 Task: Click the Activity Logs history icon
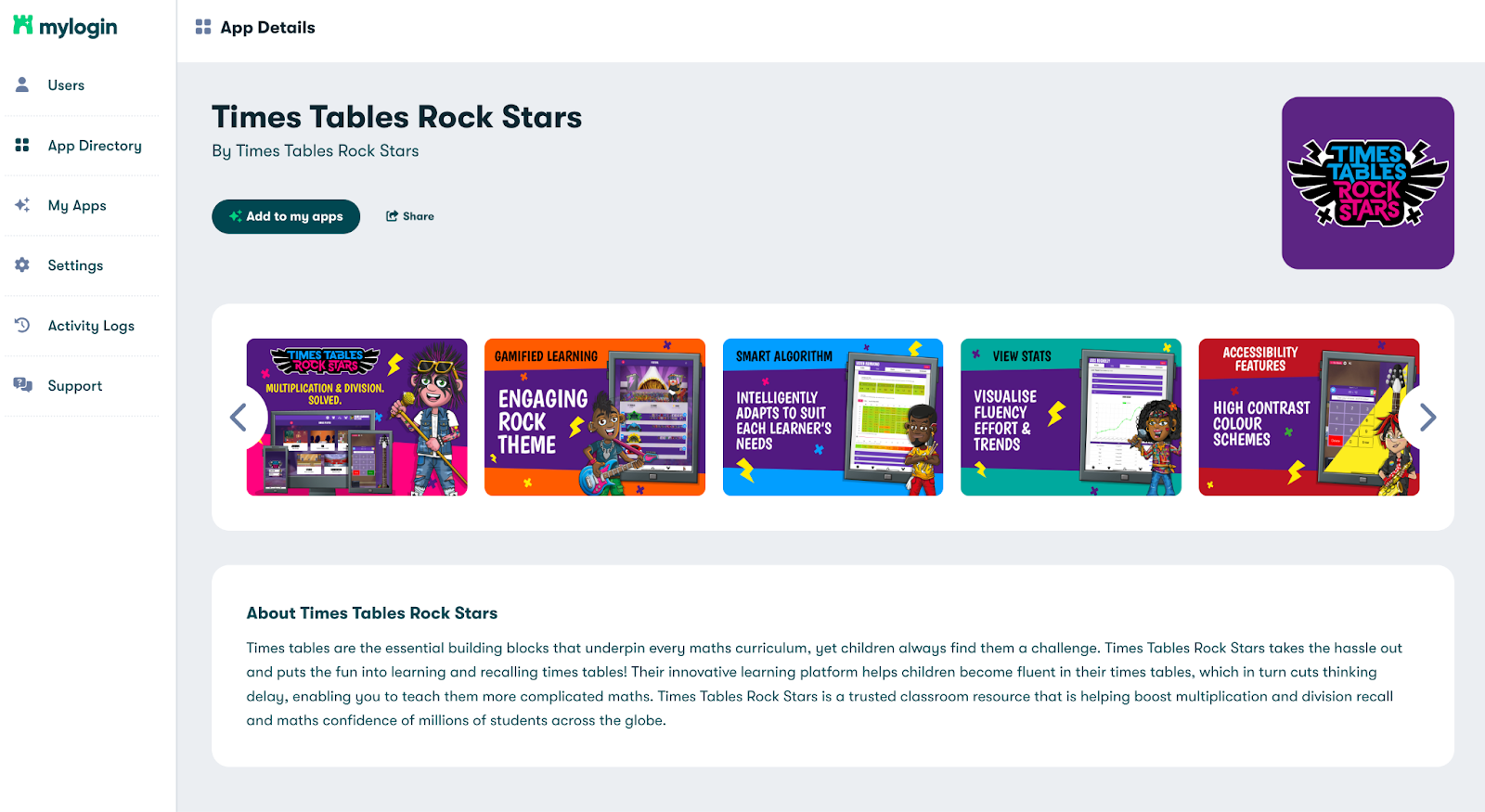click(22, 325)
